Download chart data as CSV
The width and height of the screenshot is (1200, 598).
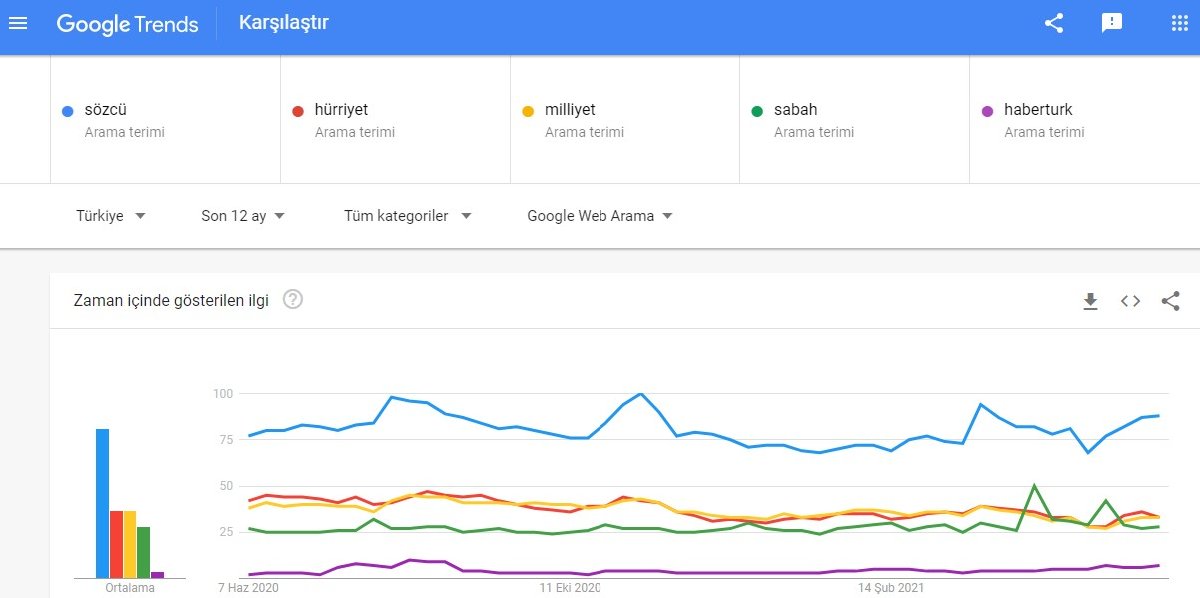(x=1091, y=301)
